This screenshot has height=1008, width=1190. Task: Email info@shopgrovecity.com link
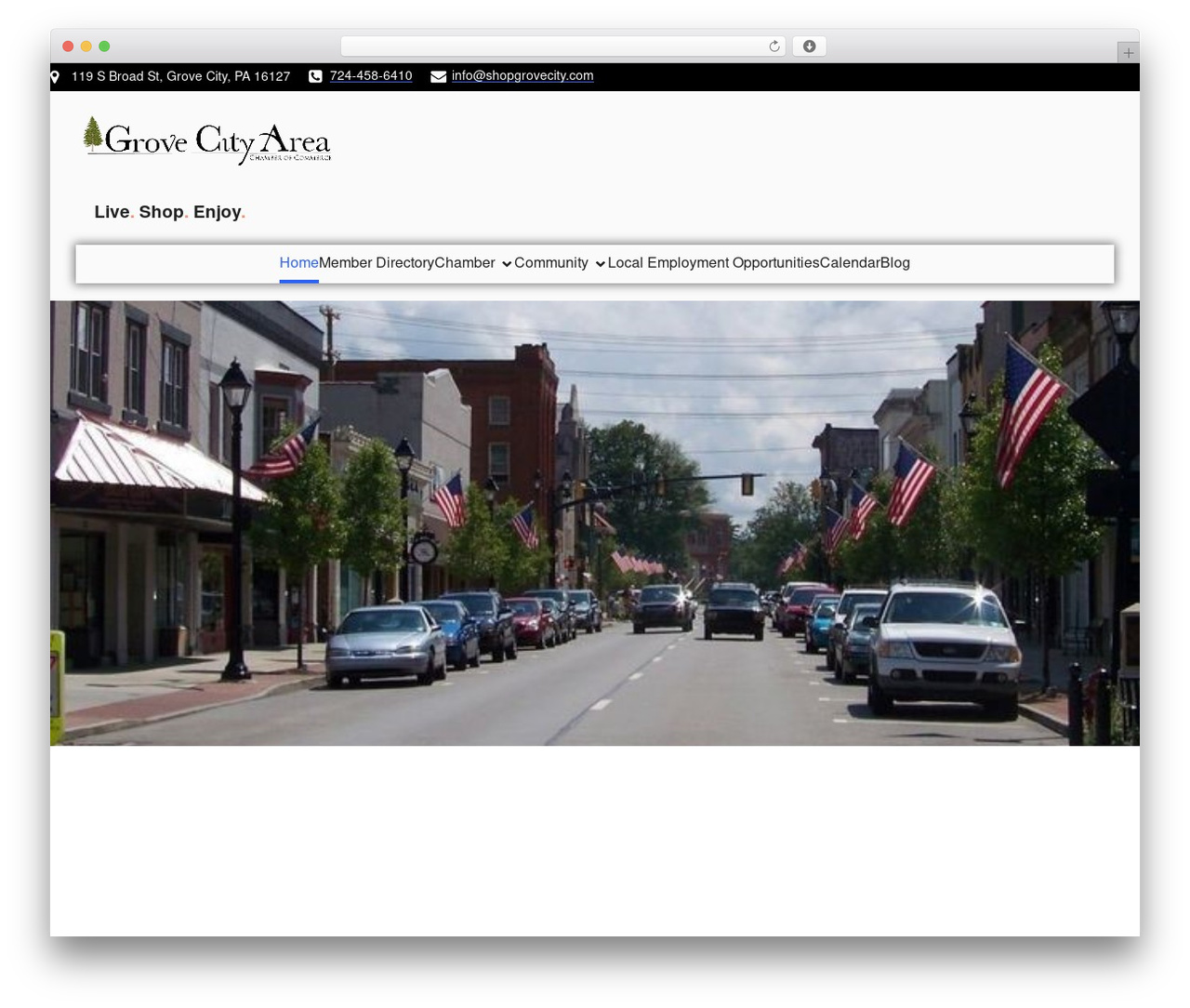(x=522, y=76)
